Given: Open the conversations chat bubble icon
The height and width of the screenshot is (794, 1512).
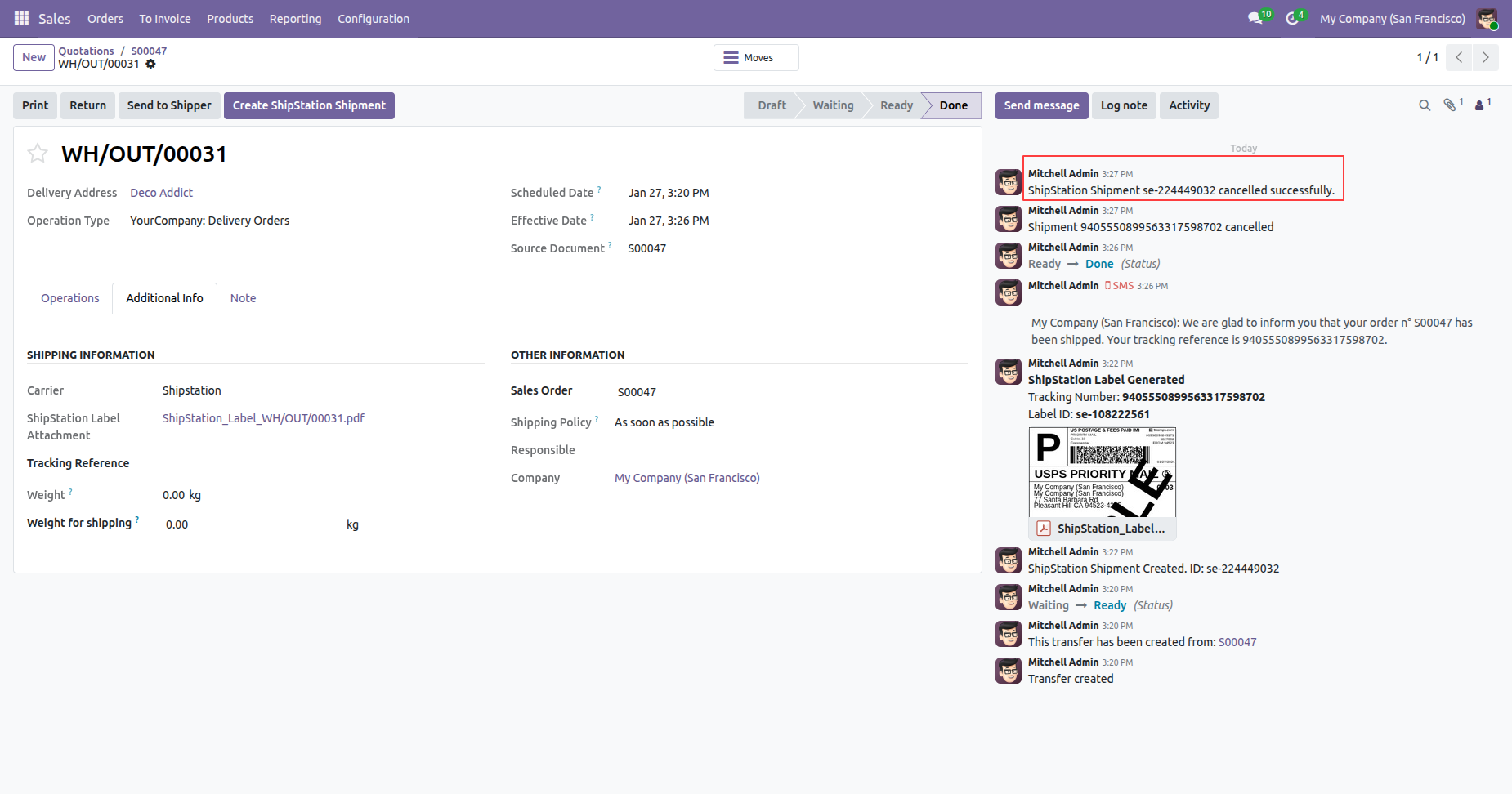Looking at the screenshot, I should 1255,18.
